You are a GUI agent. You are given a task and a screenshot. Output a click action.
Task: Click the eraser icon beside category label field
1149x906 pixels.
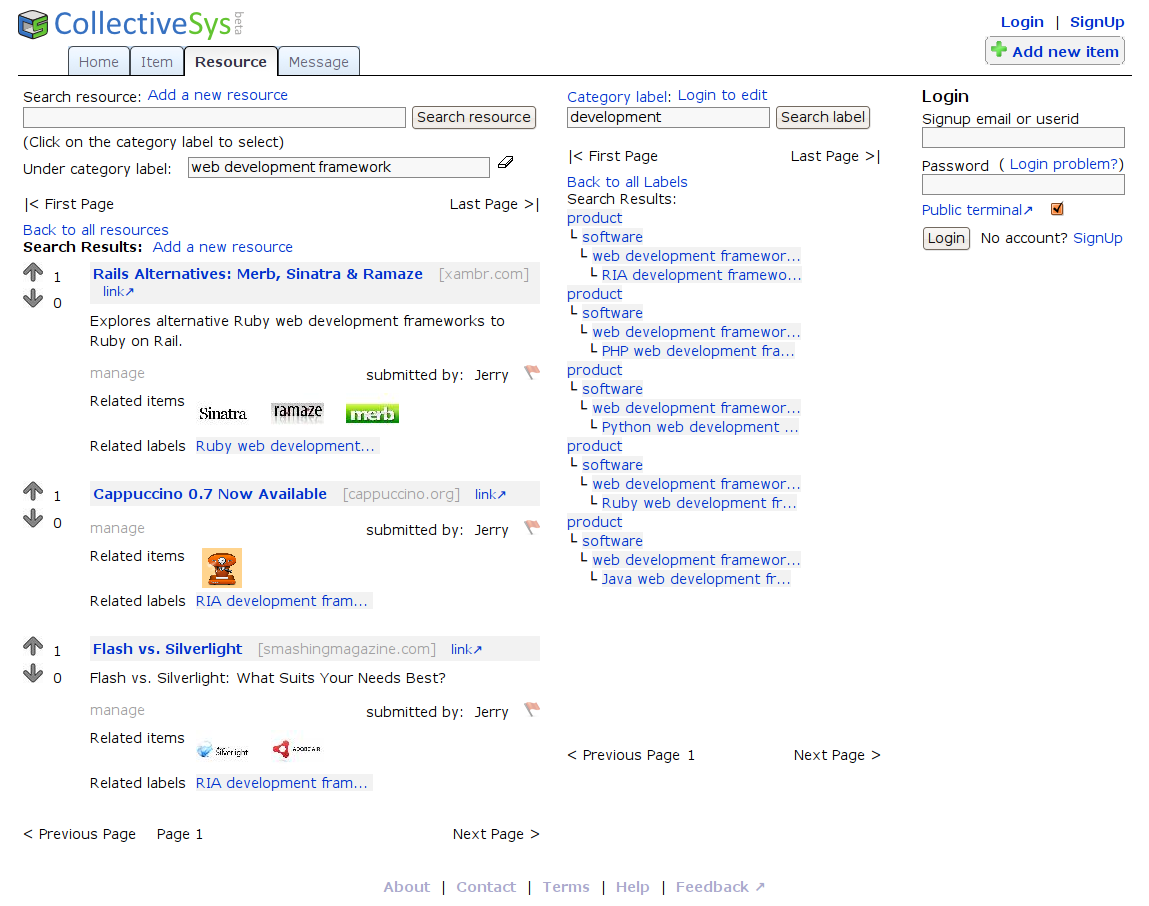pyautogui.click(x=505, y=162)
